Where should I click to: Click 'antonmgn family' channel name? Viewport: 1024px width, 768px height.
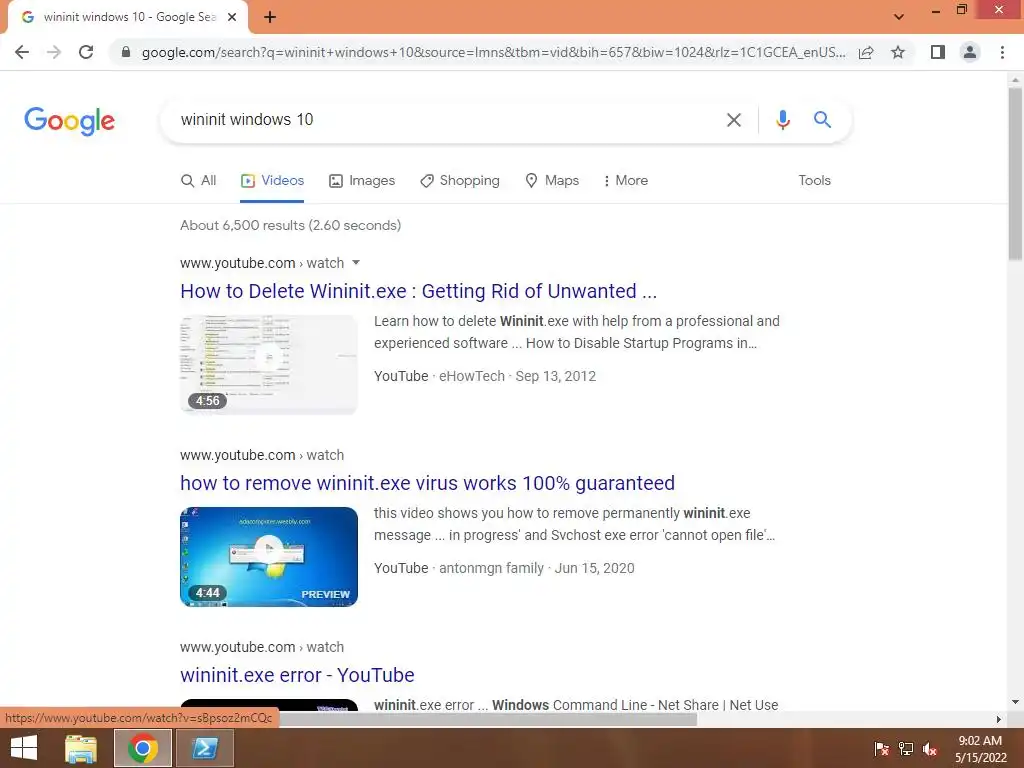click(x=491, y=568)
